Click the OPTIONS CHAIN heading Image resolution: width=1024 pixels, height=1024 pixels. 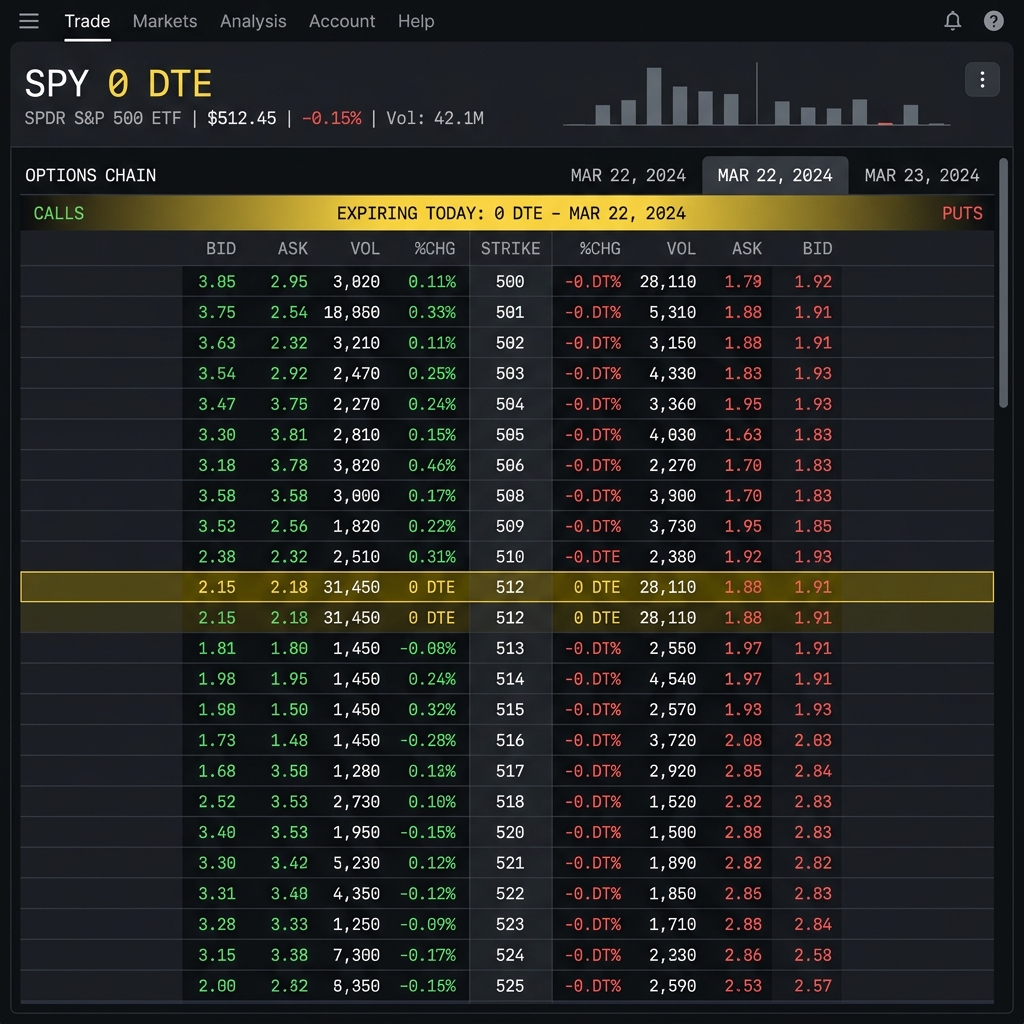(x=90, y=175)
